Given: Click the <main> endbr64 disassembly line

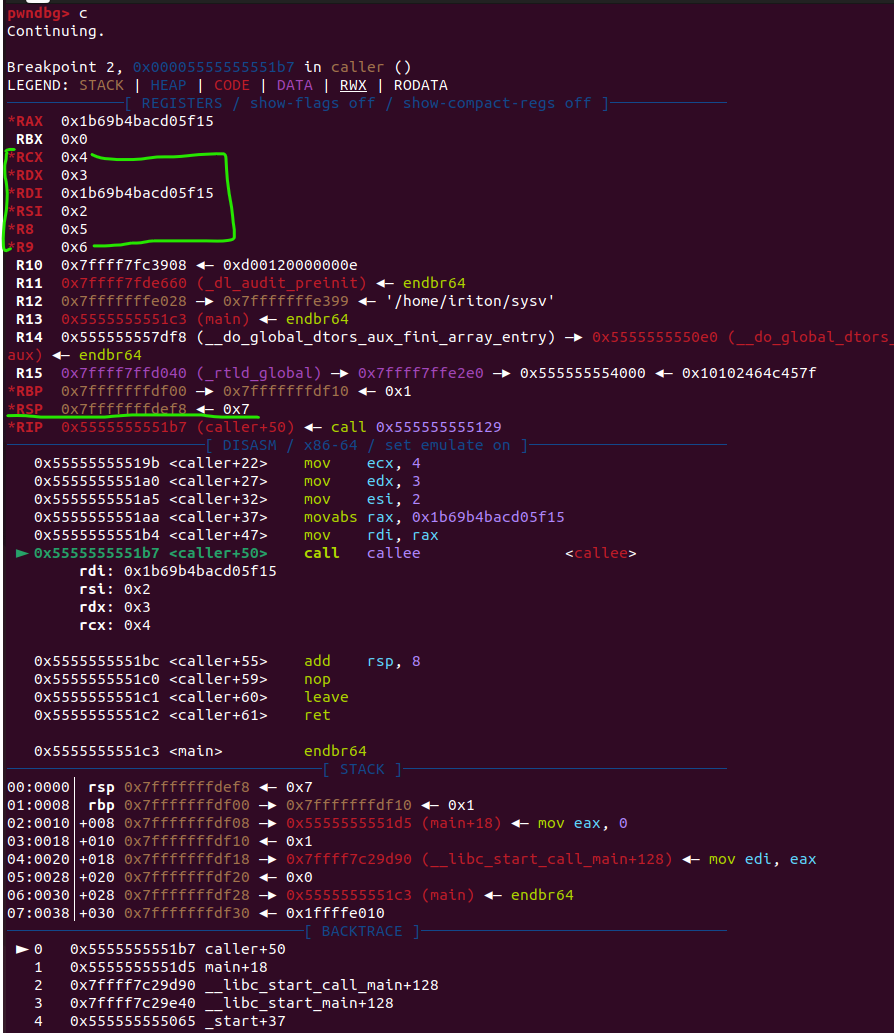Looking at the screenshot, I should [x=200, y=751].
